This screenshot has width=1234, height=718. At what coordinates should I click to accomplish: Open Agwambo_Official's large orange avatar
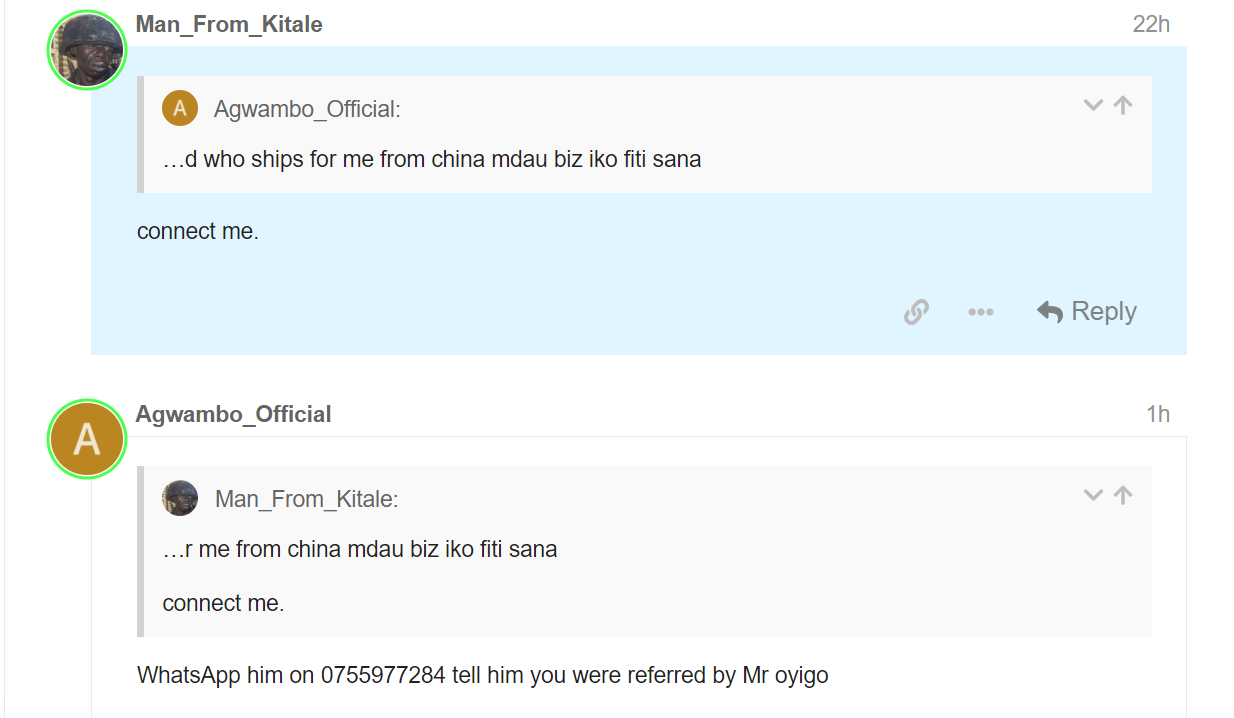(86, 438)
